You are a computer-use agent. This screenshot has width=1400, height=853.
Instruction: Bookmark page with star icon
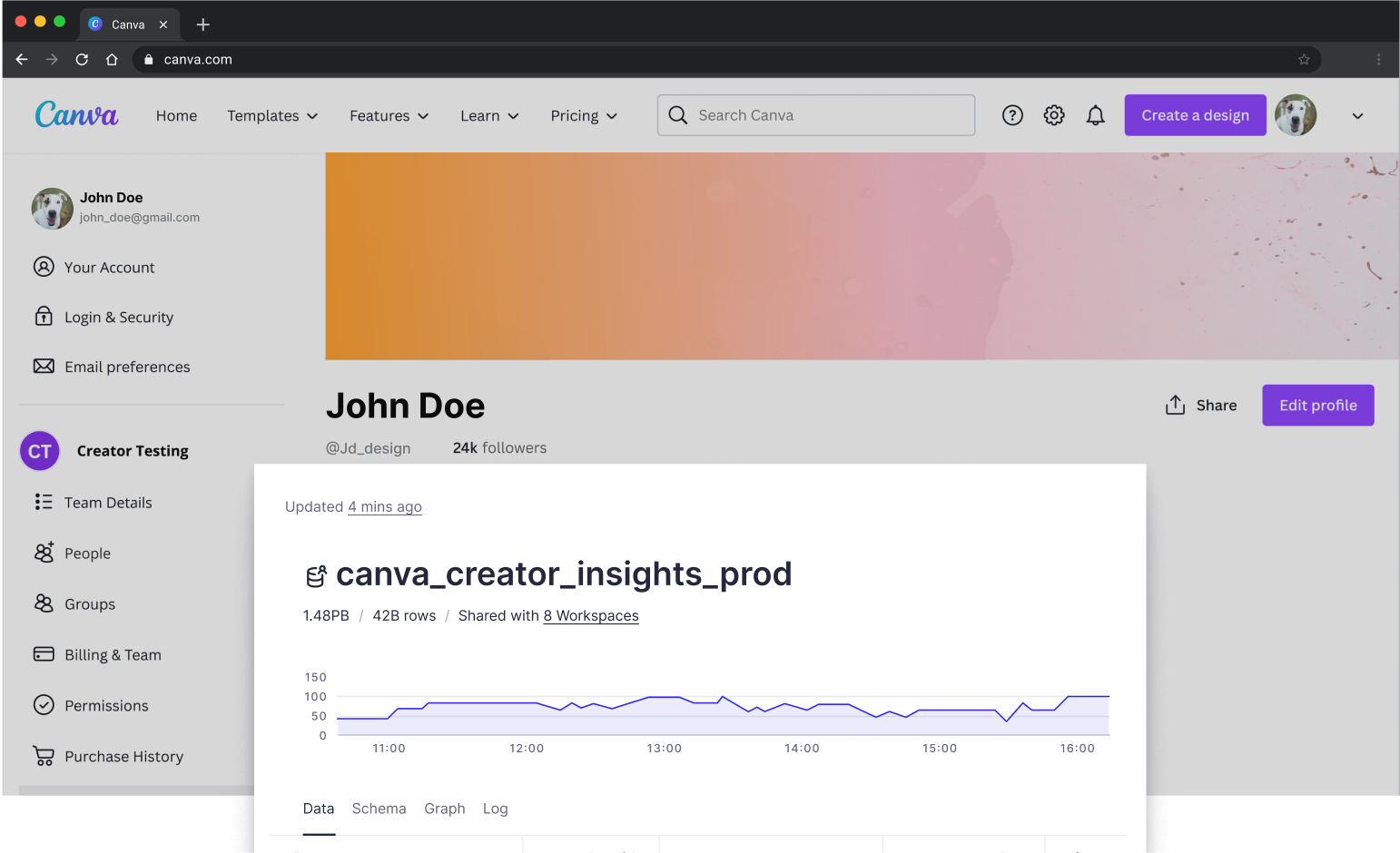pos(1304,60)
